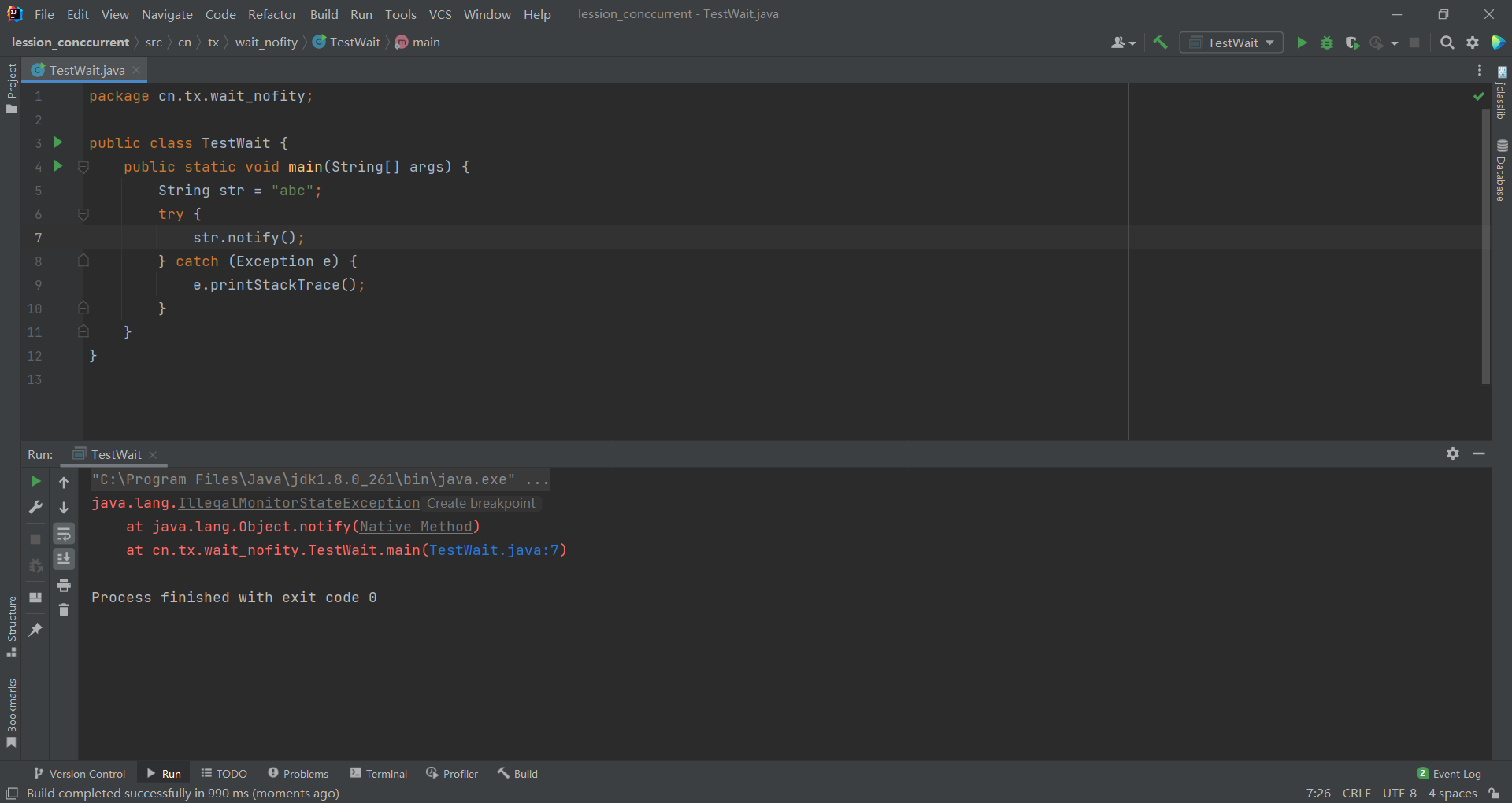Image resolution: width=1512 pixels, height=803 pixels.
Task: Run TestWait with the green play button in toolbar
Action: (x=1302, y=43)
